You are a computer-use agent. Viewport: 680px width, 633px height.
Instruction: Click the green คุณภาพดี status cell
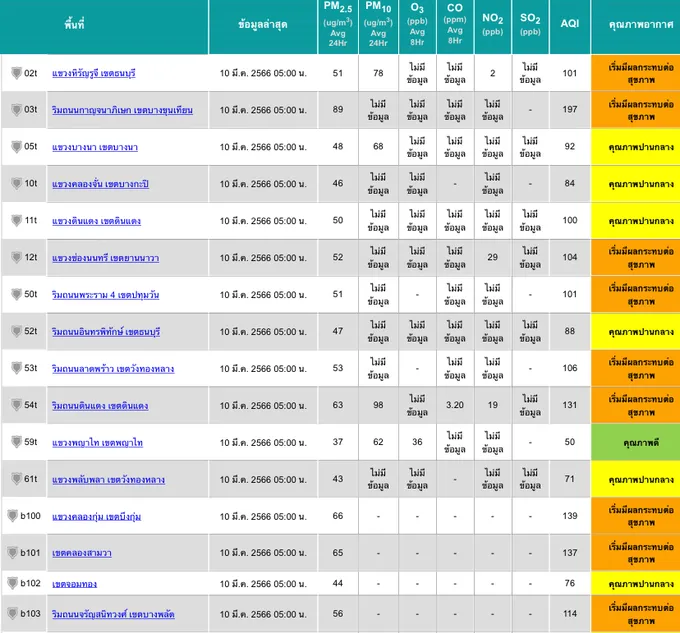click(635, 442)
